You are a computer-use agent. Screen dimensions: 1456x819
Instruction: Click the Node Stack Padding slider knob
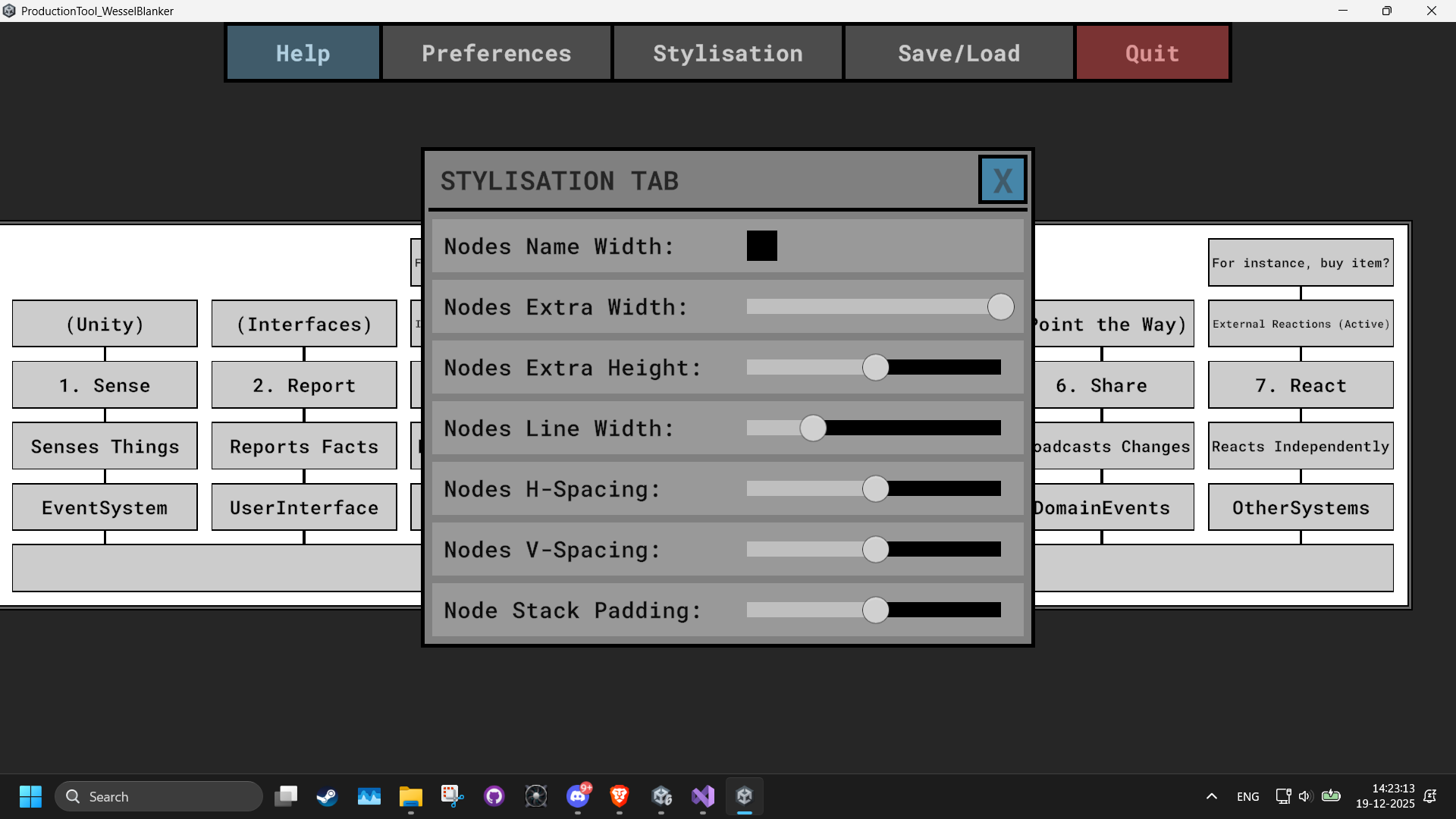[x=875, y=610]
